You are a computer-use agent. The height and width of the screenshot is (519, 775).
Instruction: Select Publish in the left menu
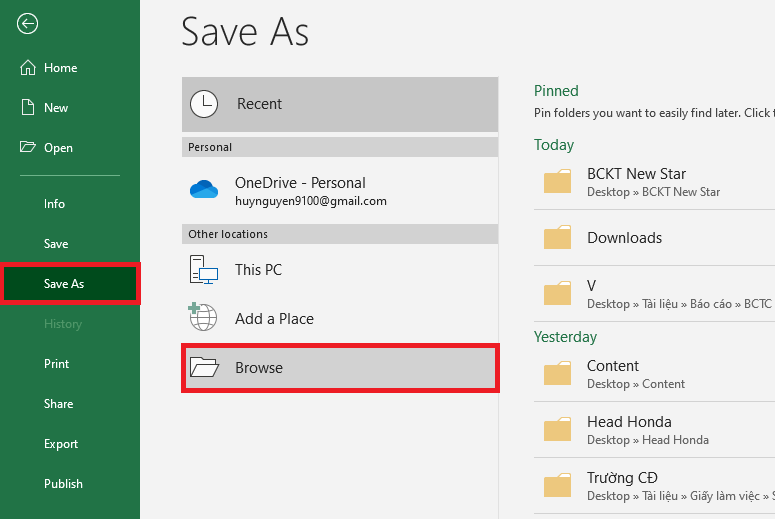(x=63, y=484)
